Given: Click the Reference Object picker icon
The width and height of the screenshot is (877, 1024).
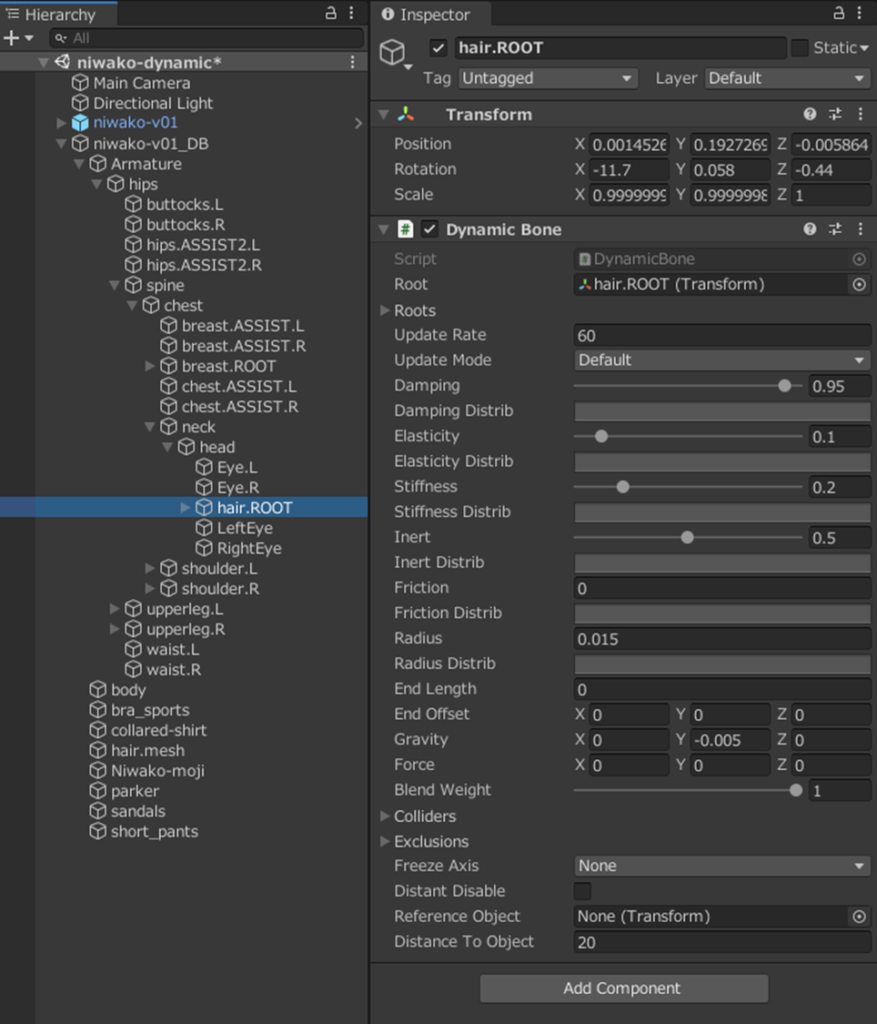Looking at the screenshot, I should (858, 917).
